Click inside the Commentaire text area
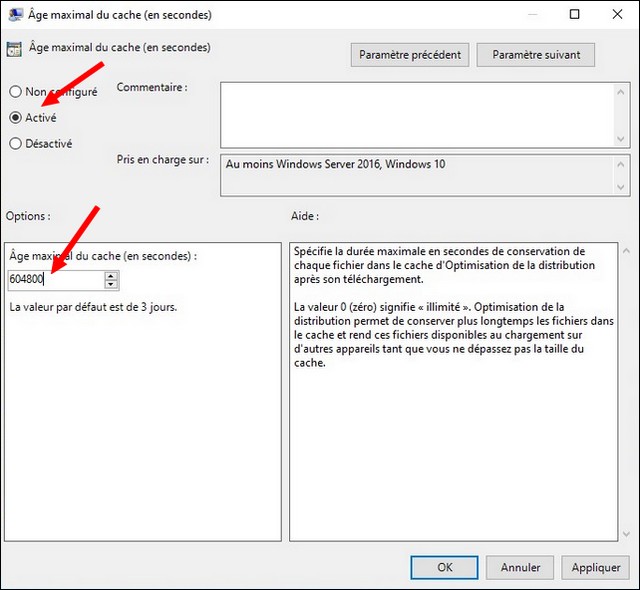The image size is (640, 590). coord(424,114)
